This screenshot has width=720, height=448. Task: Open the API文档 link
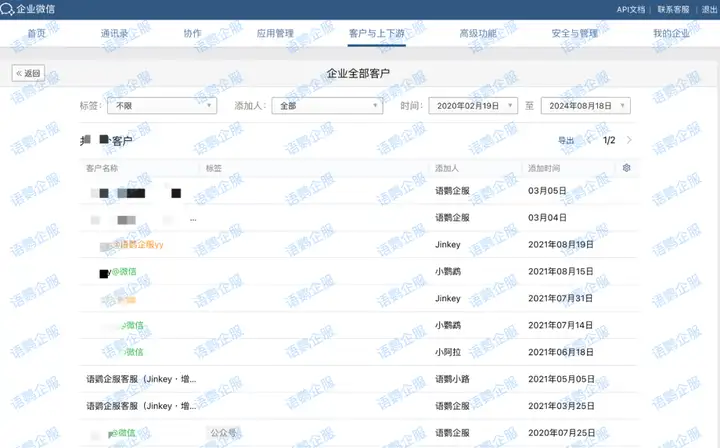click(x=630, y=9)
